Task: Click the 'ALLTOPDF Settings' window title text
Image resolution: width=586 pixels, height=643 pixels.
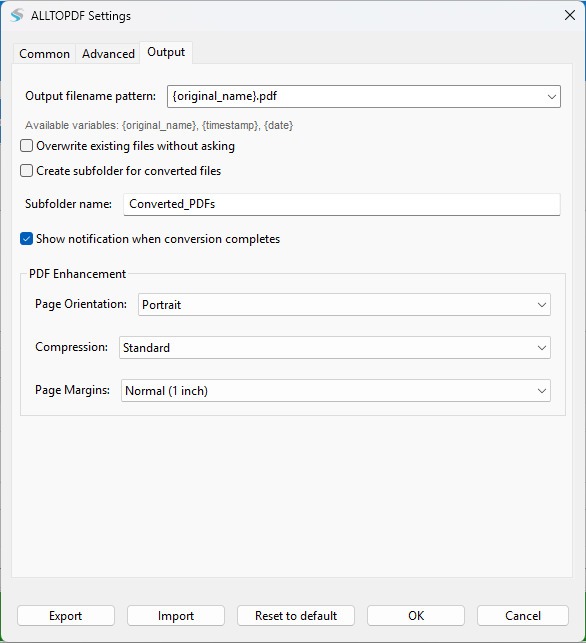Action: click(x=81, y=16)
